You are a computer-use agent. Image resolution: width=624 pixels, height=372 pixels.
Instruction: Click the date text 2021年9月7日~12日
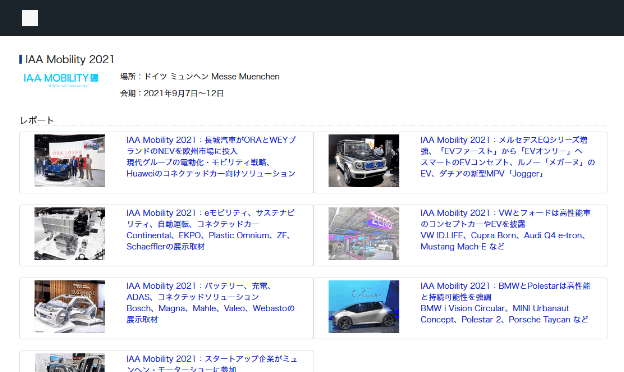click(x=183, y=93)
